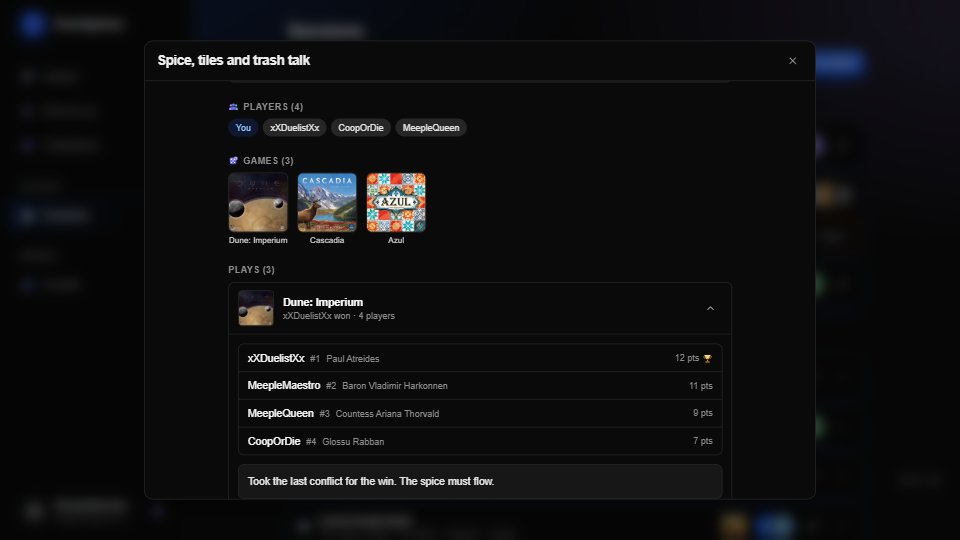960x540 pixels.
Task: Click the Countess Ariana Thorvald leader name
Action: click(387, 414)
